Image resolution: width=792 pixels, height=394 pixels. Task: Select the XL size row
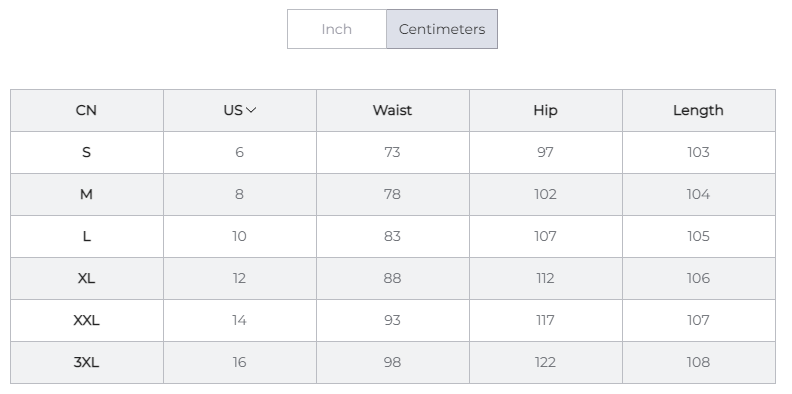click(x=393, y=278)
